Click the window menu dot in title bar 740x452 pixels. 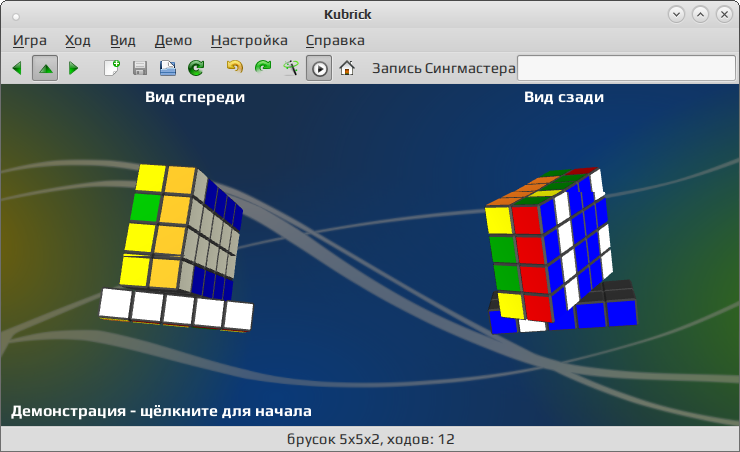pos(16,17)
